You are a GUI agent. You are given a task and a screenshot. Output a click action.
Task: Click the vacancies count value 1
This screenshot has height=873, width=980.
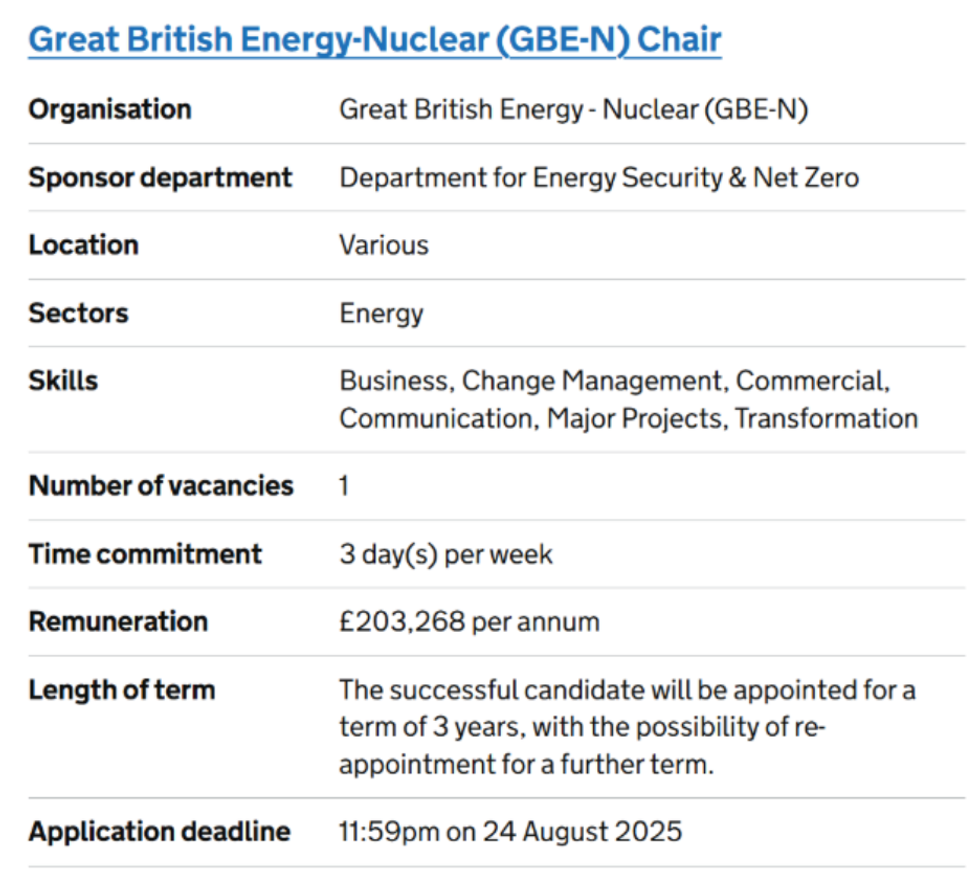pyautogui.click(x=344, y=486)
